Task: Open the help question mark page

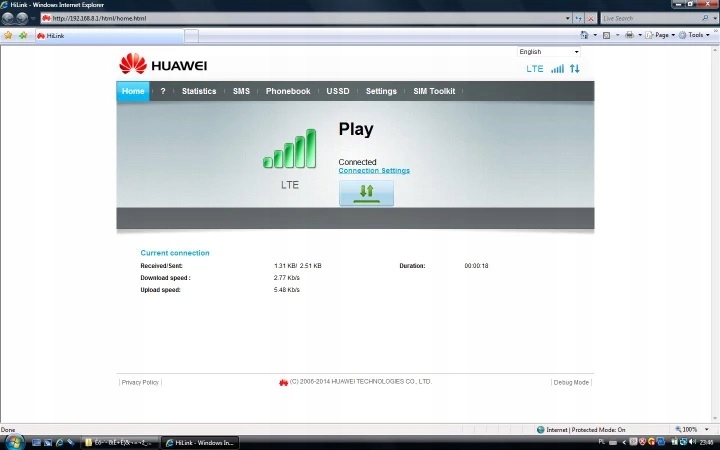Action: [x=163, y=91]
